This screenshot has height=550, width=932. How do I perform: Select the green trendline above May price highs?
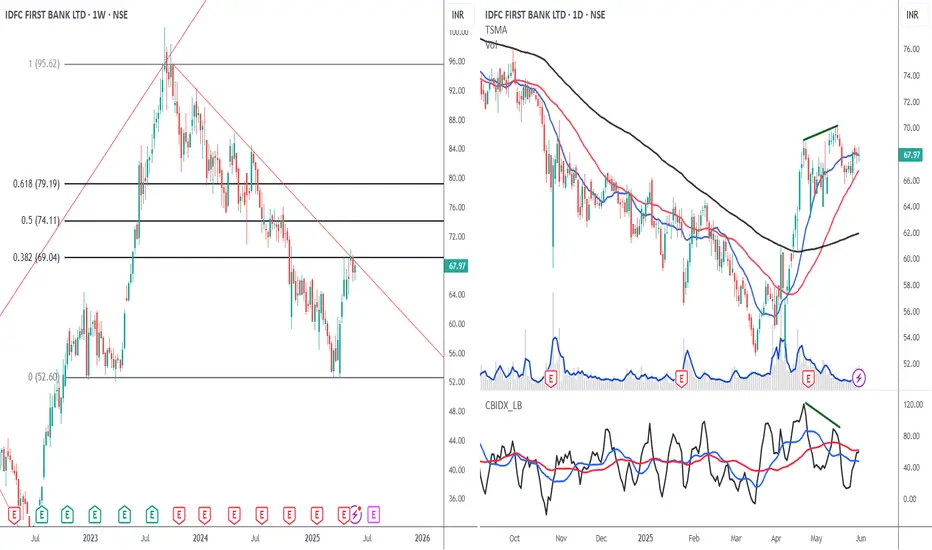[x=820, y=133]
